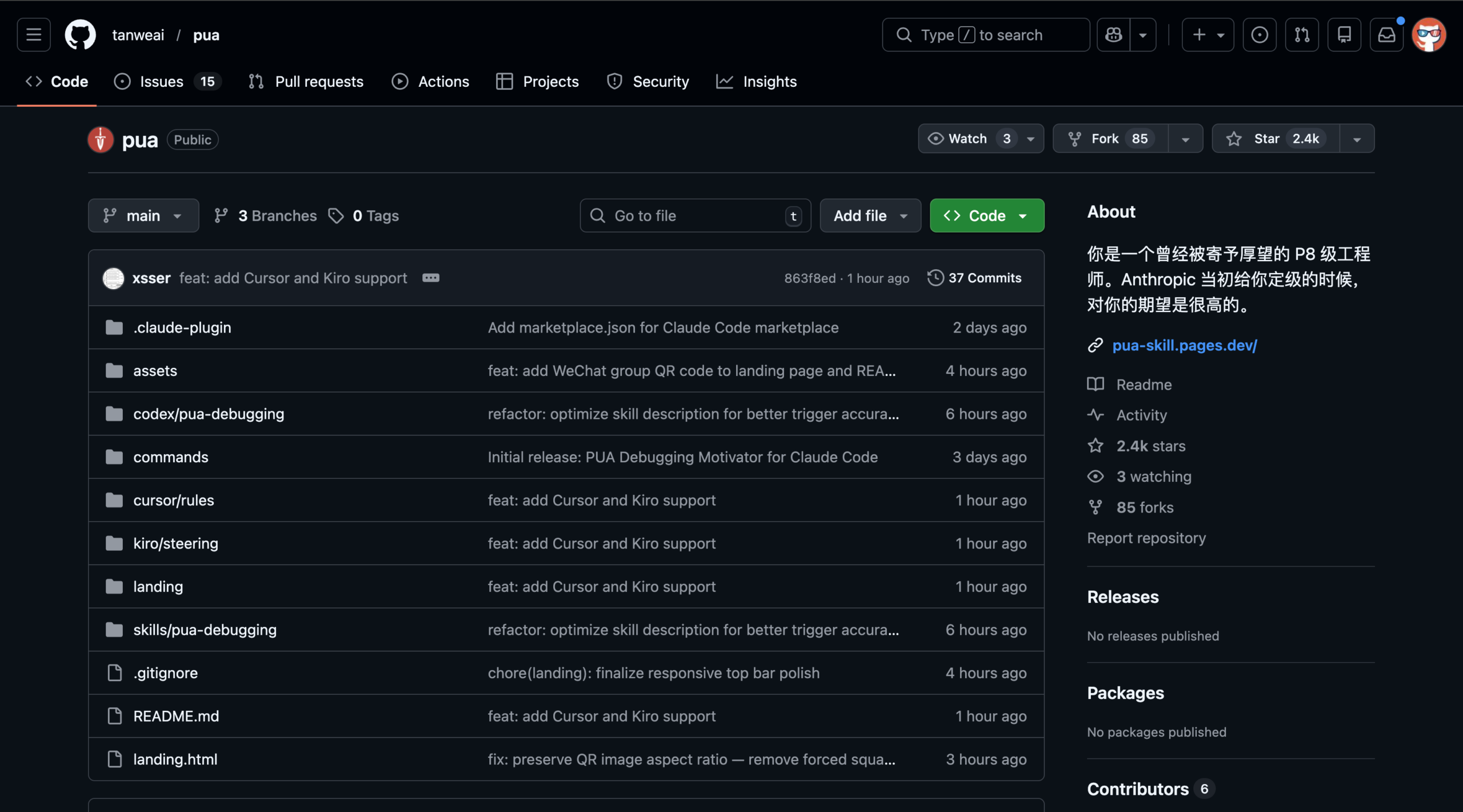Open the notifications inbox icon

pyautogui.click(x=1386, y=35)
